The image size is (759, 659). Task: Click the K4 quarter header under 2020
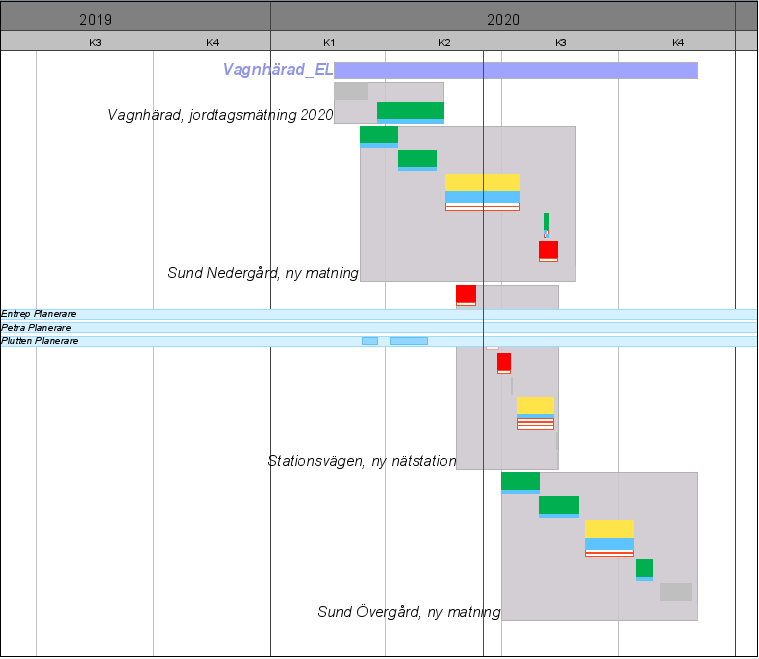(678, 43)
